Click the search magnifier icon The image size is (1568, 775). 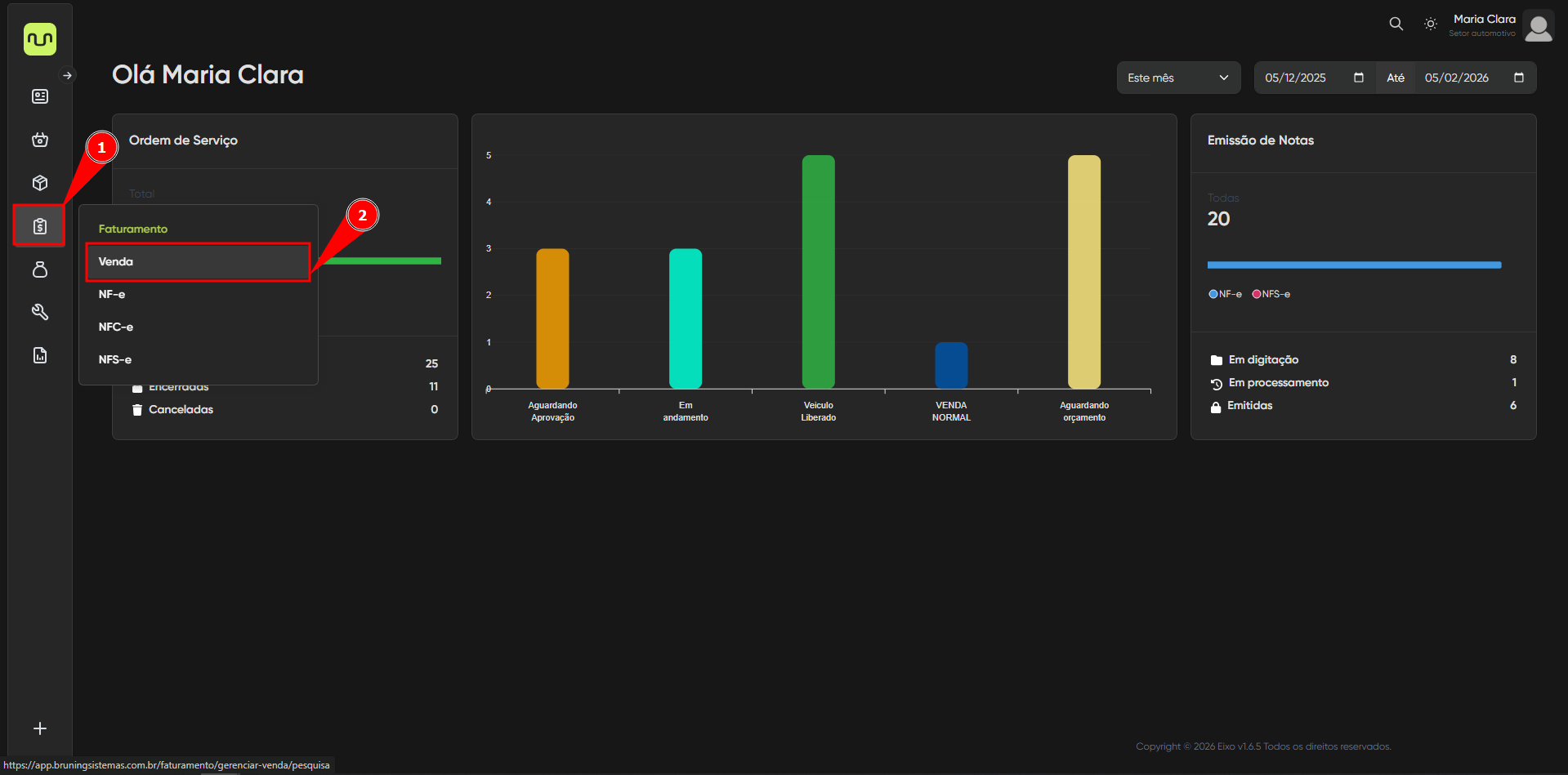pos(1396,24)
